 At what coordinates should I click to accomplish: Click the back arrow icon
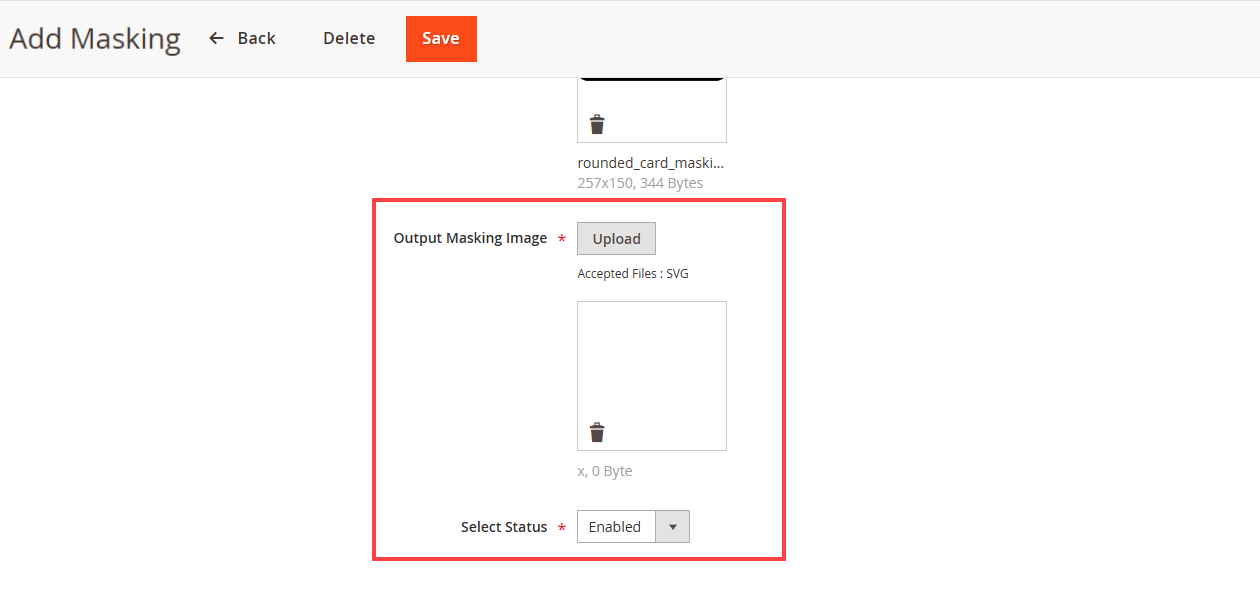pos(216,39)
